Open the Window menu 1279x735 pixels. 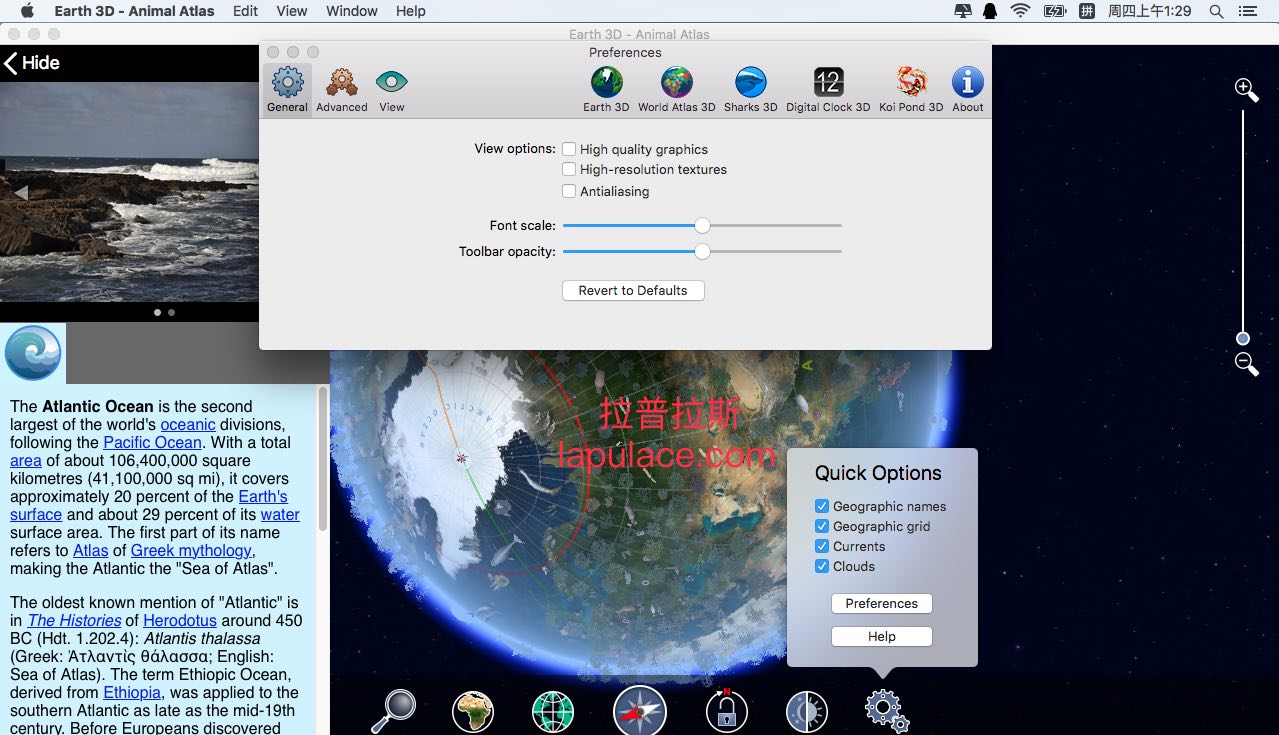pyautogui.click(x=352, y=11)
